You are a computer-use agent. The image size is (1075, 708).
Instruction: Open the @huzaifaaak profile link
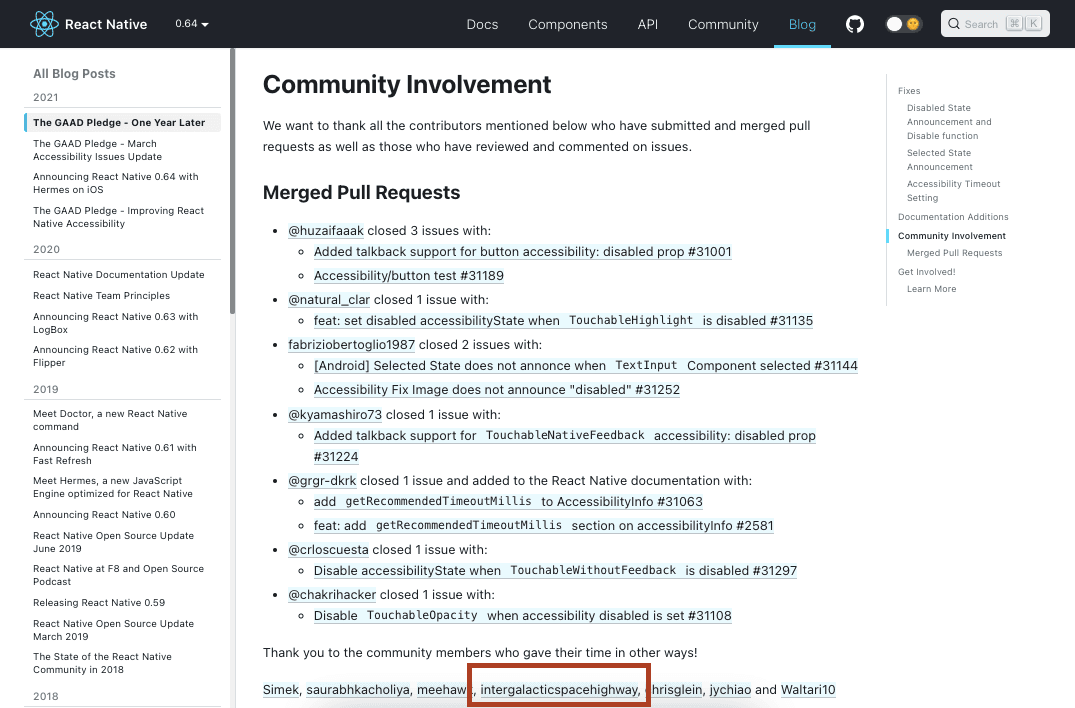[326, 231]
